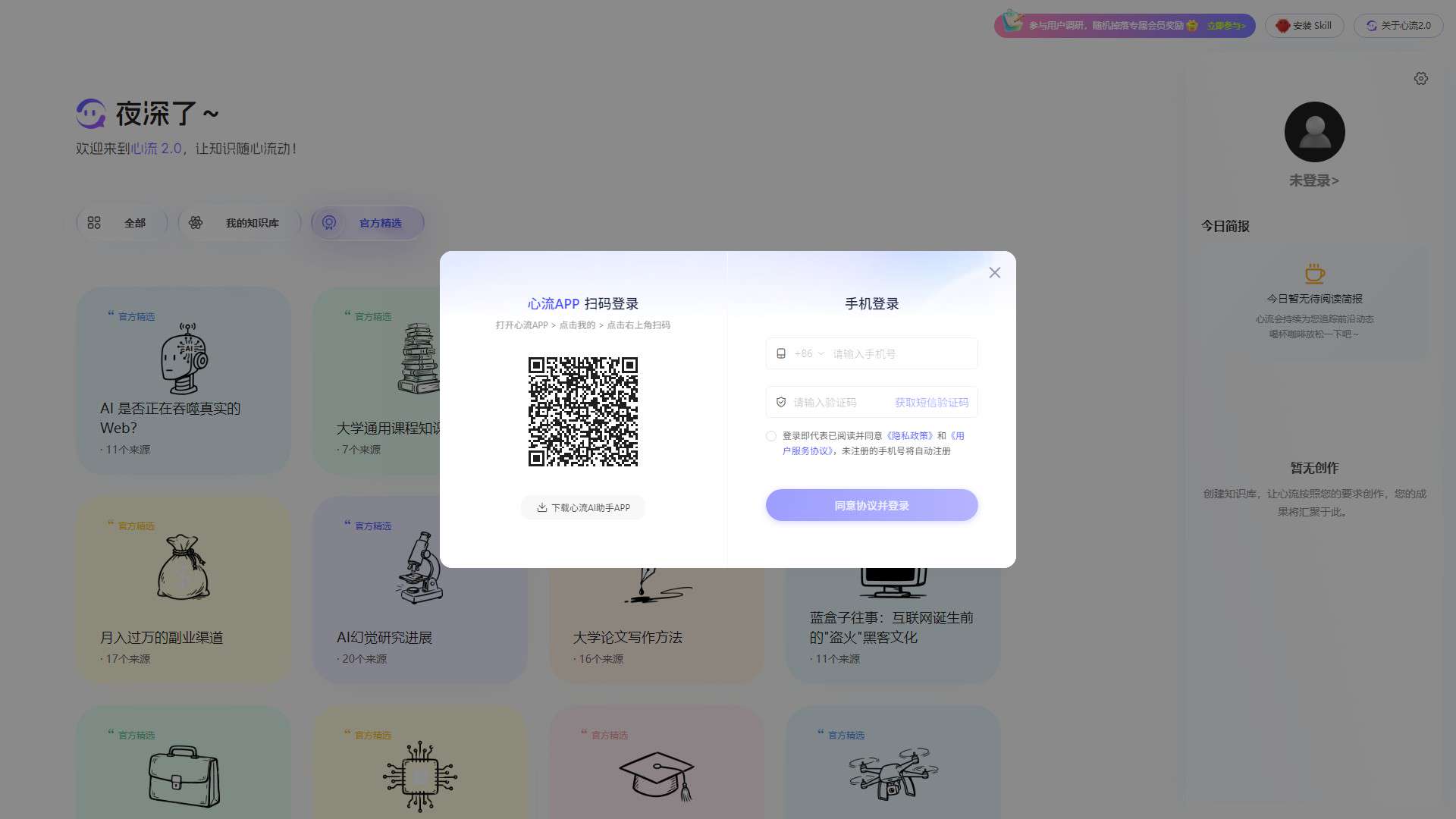Image resolution: width=1456 pixels, height=819 pixels.
Task: Scan the QR code image
Action: tap(583, 412)
